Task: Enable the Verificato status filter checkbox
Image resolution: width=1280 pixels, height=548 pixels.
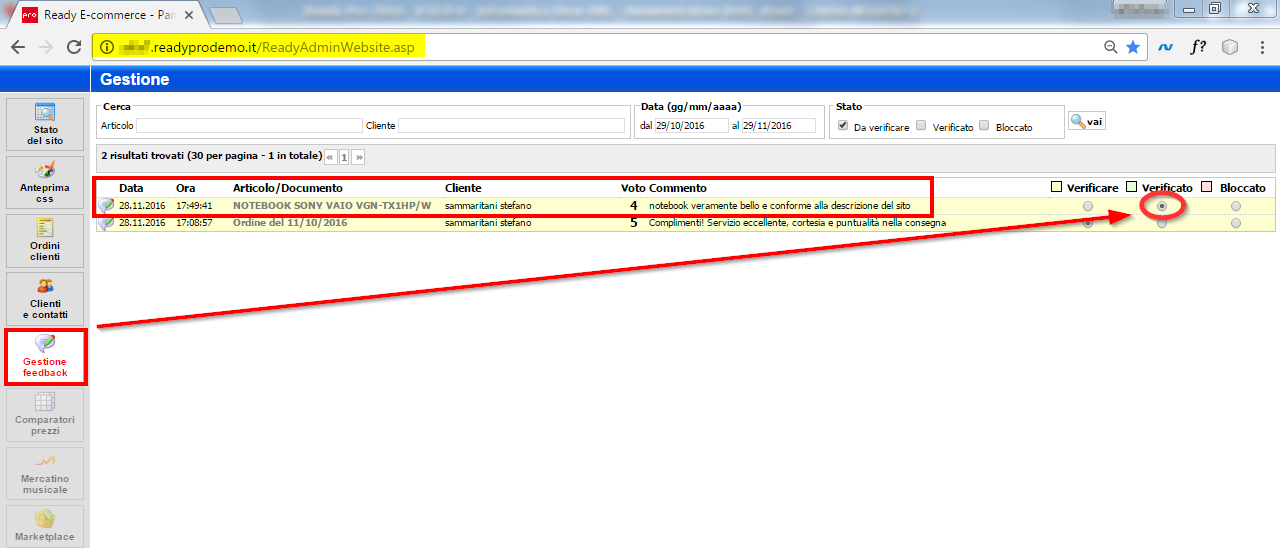Action: [921, 126]
